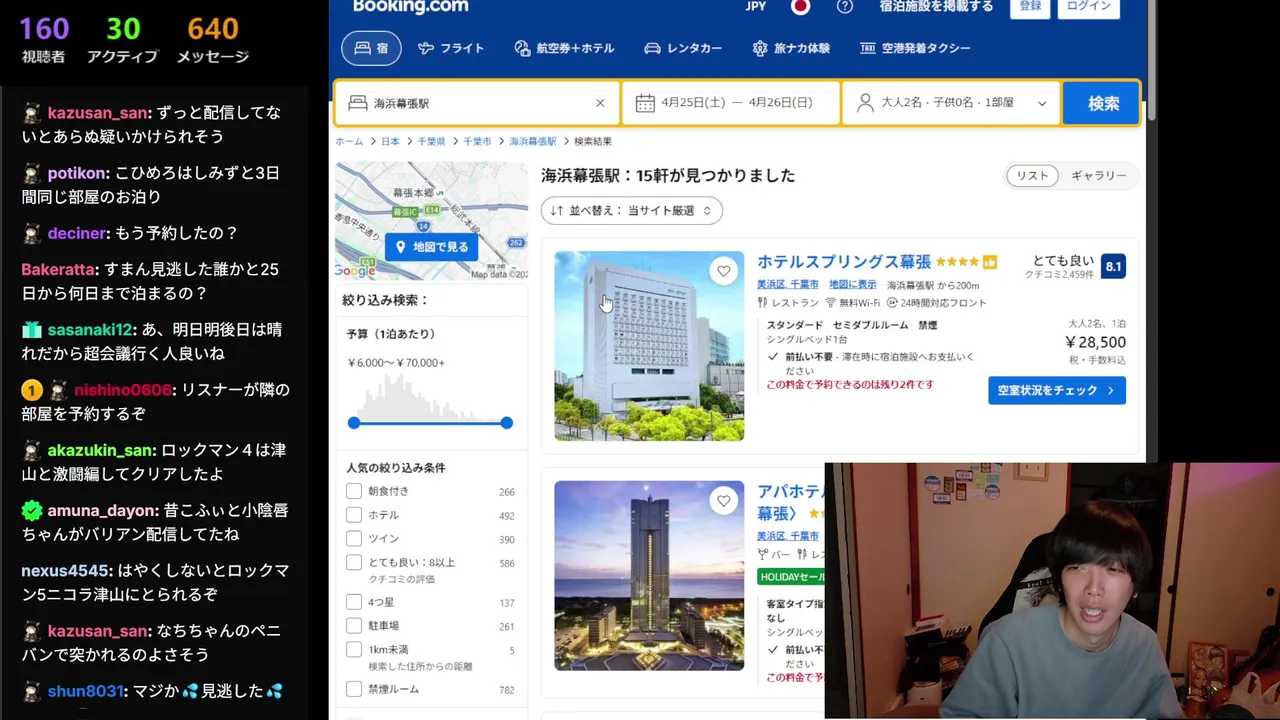Open the 4月25日 date picker
The height and width of the screenshot is (720, 1280).
coord(731,103)
